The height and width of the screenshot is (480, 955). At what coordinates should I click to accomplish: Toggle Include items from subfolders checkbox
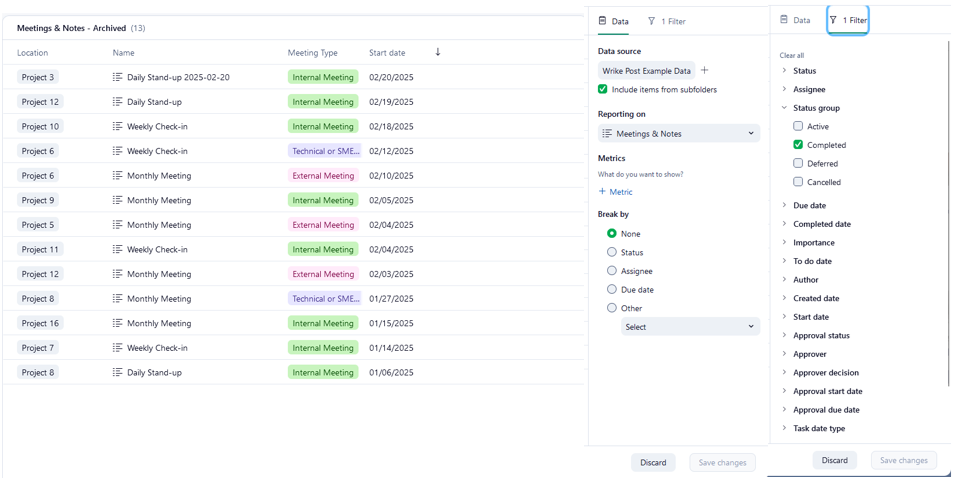(603, 90)
